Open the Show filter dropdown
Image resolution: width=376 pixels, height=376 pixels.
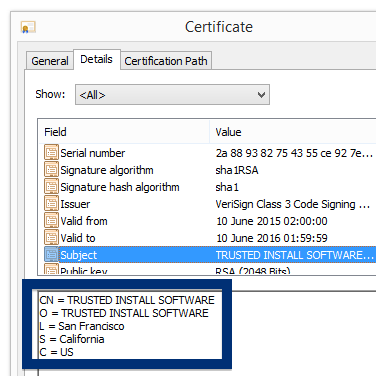click(x=172, y=95)
